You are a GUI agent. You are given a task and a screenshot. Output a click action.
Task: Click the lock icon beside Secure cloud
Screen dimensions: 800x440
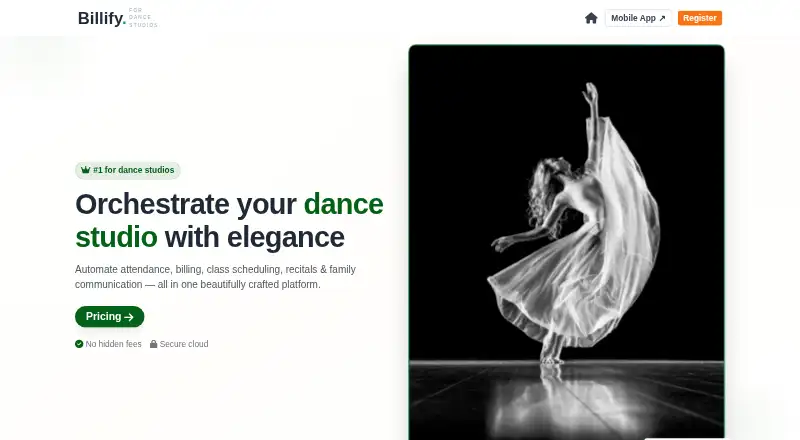pos(153,344)
